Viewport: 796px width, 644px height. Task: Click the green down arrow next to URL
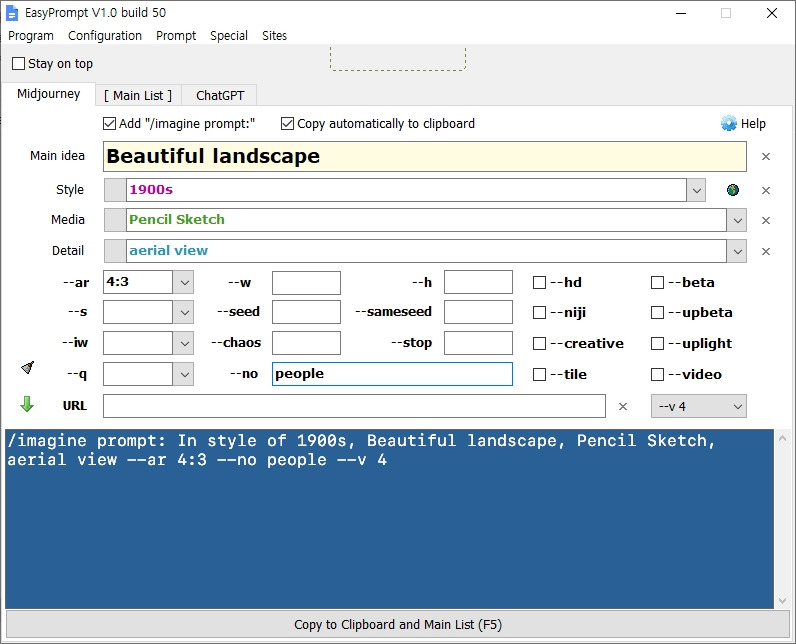tap(26, 404)
